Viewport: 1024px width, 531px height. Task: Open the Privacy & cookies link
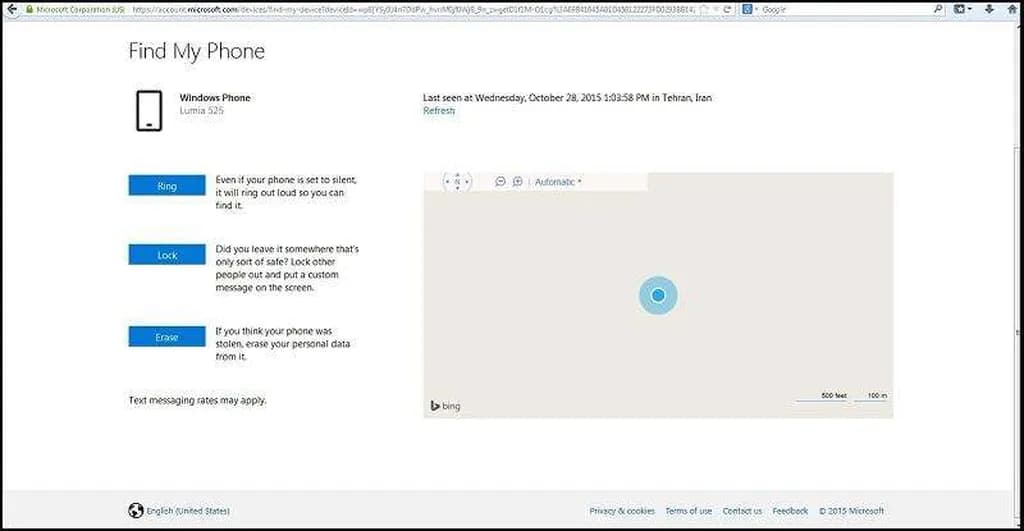pyautogui.click(x=622, y=511)
